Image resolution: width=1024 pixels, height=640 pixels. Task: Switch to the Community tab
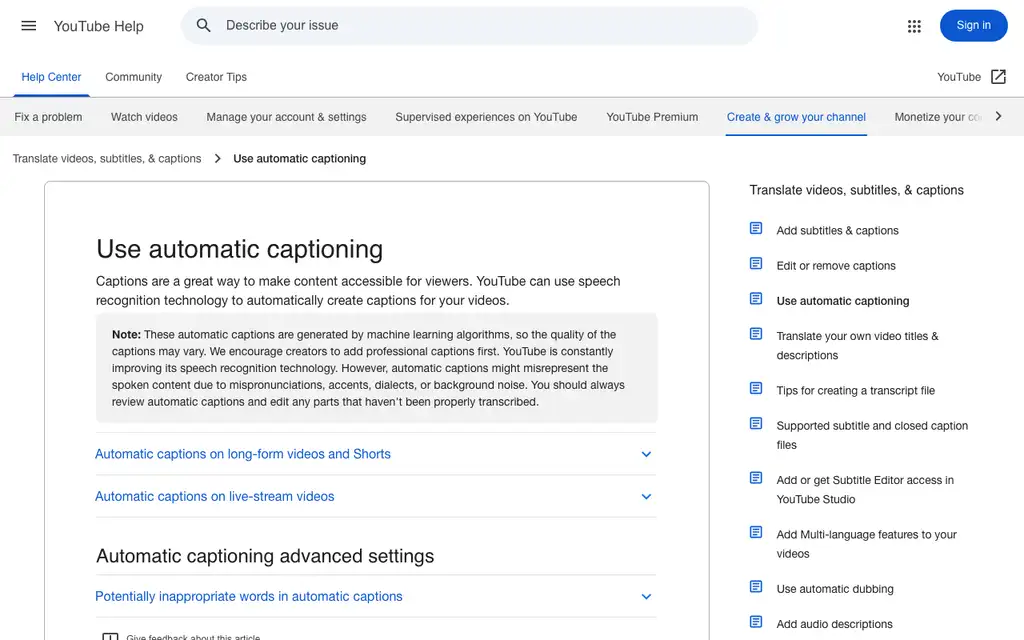tap(133, 77)
